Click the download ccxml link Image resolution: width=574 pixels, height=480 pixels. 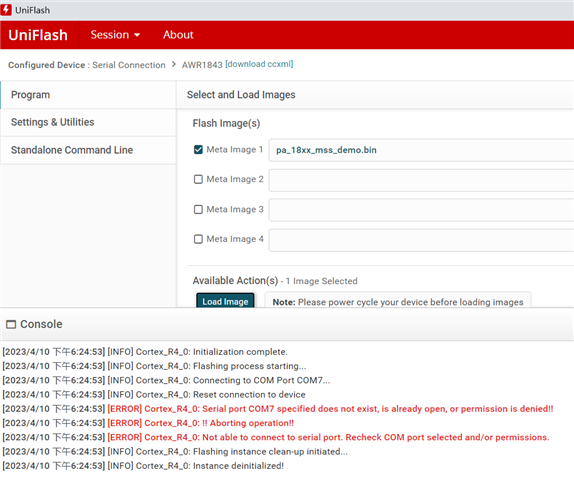click(259, 64)
